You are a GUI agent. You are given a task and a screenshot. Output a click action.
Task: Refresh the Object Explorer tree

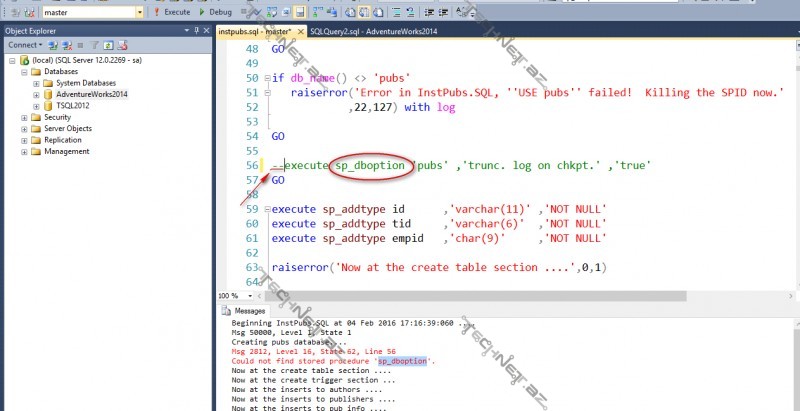[x=106, y=45]
